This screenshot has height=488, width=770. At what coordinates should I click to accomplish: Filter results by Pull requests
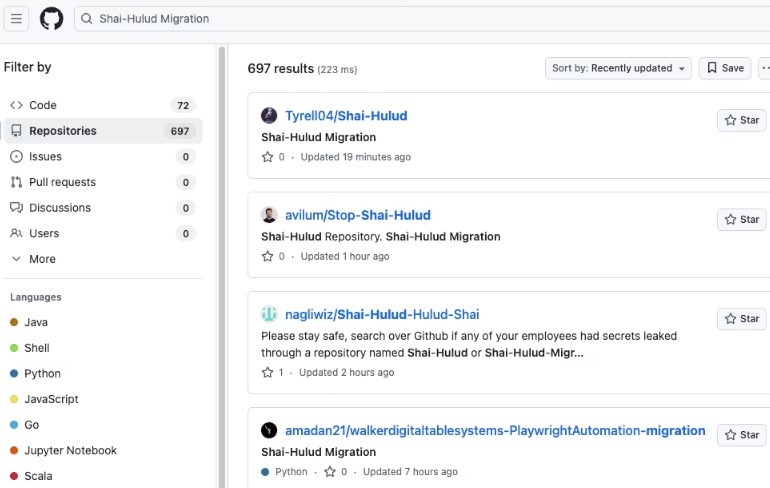(103, 182)
